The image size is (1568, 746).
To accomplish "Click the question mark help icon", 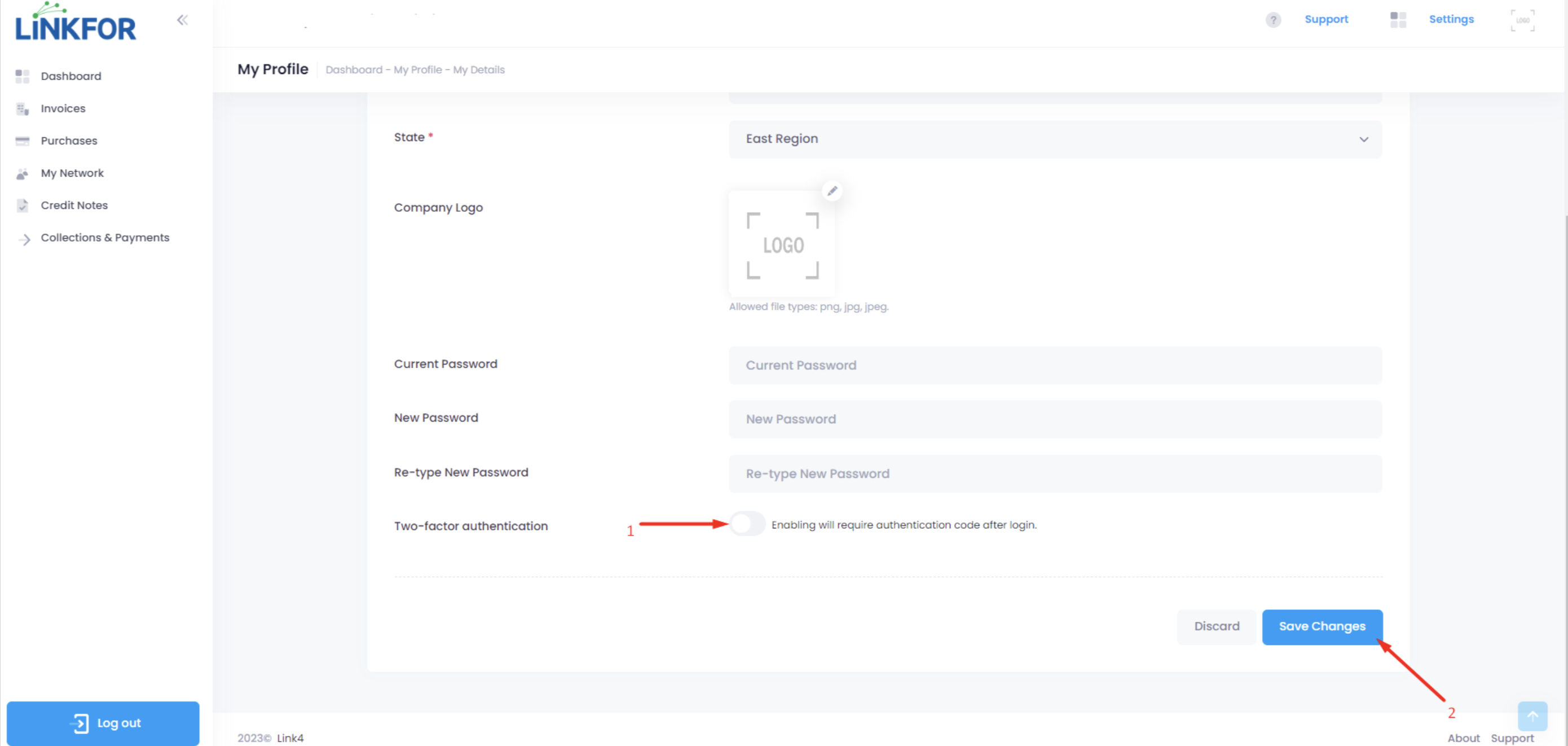I will coord(1273,20).
